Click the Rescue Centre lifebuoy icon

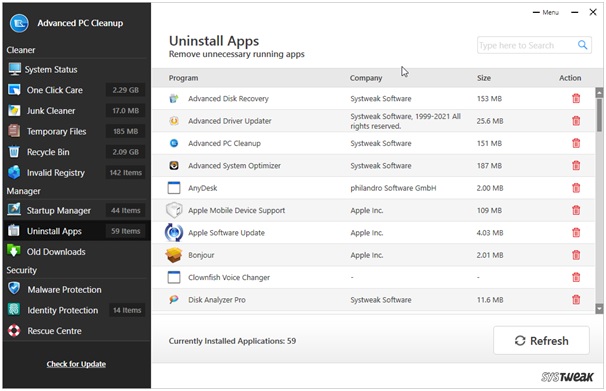pyautogui.click(x=14, y=330)
